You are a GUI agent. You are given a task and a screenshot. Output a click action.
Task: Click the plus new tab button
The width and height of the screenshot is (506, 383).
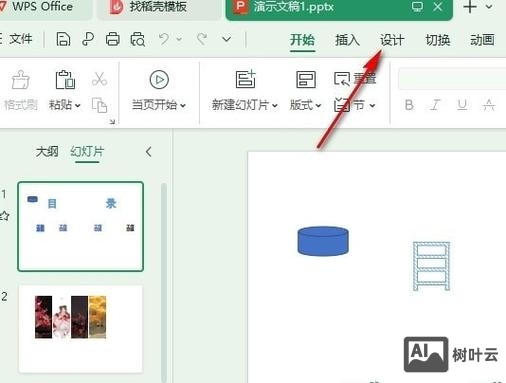coord(470,7)
